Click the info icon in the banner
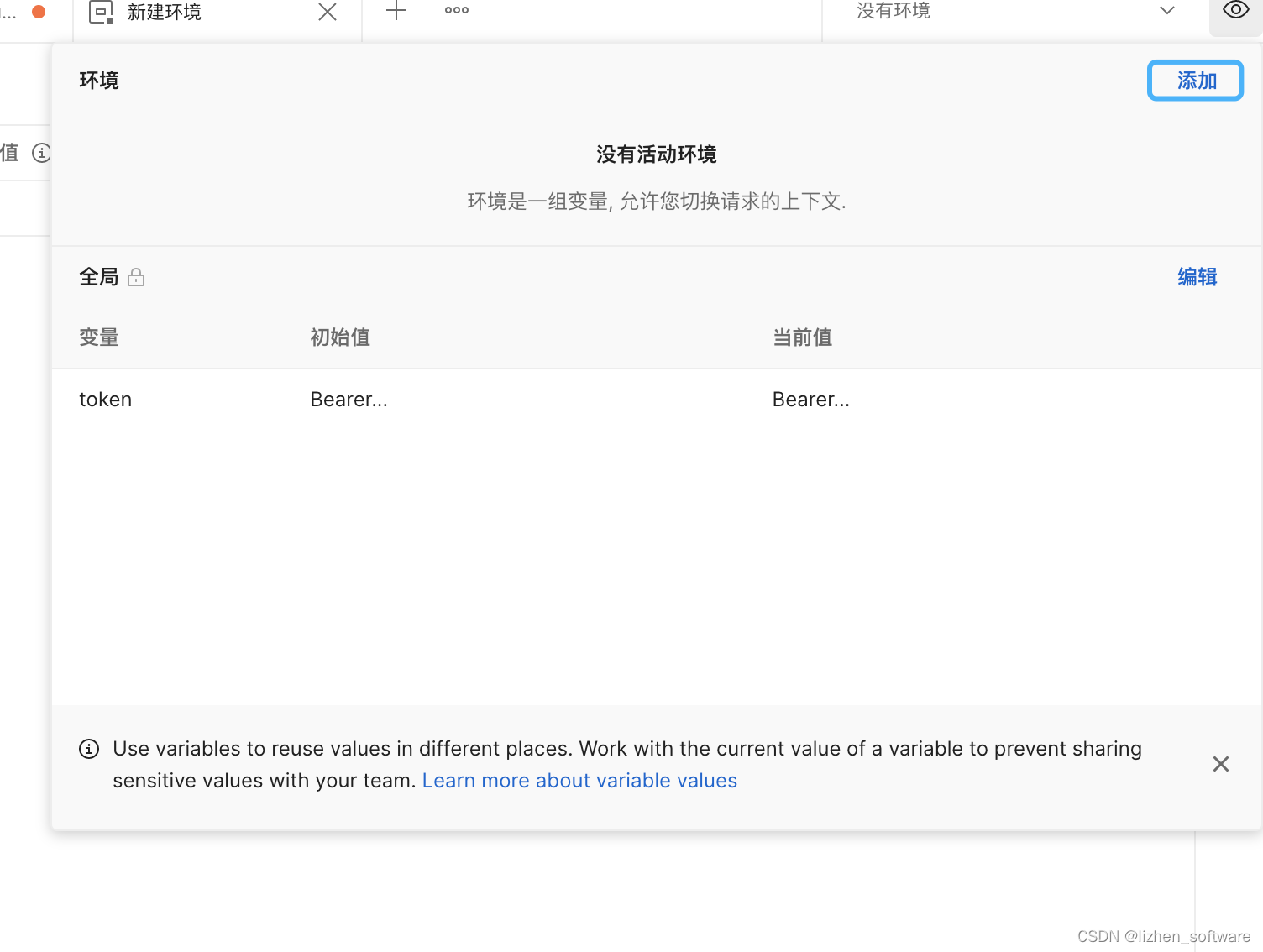1263x952 pixels. tap(89, 749)
